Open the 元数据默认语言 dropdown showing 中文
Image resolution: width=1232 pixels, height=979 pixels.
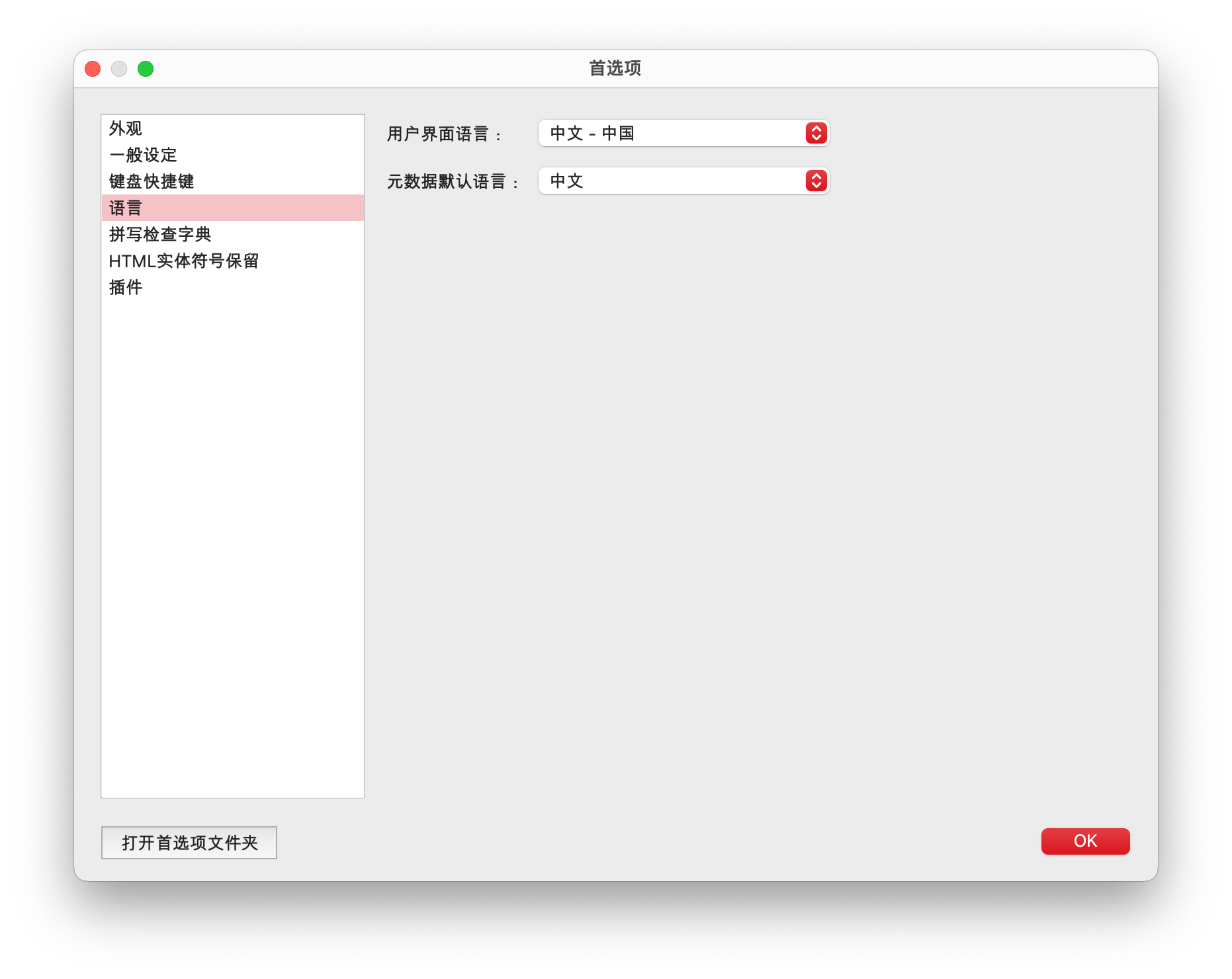click(683, 181)
